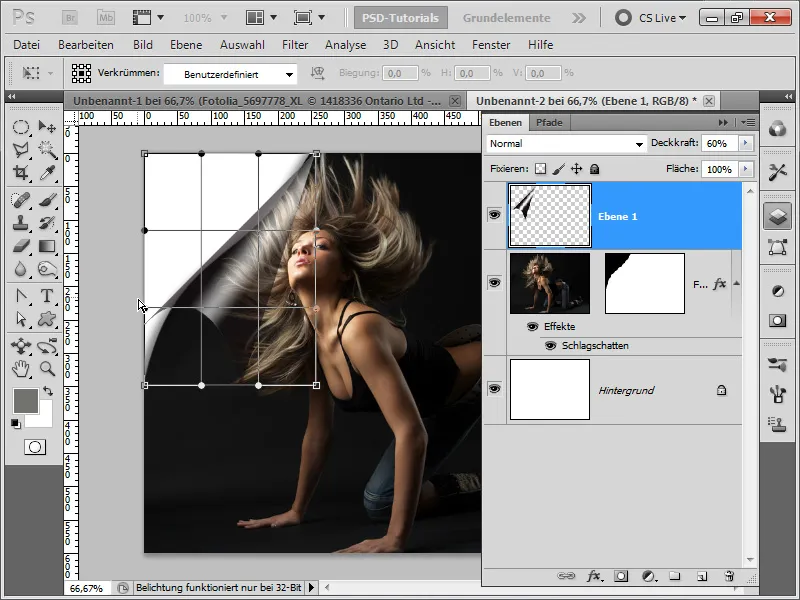This screenshot has height=600, width=800.
Task: Launch Adobe Bridge from the Br icon
Action: pos(70,18)
